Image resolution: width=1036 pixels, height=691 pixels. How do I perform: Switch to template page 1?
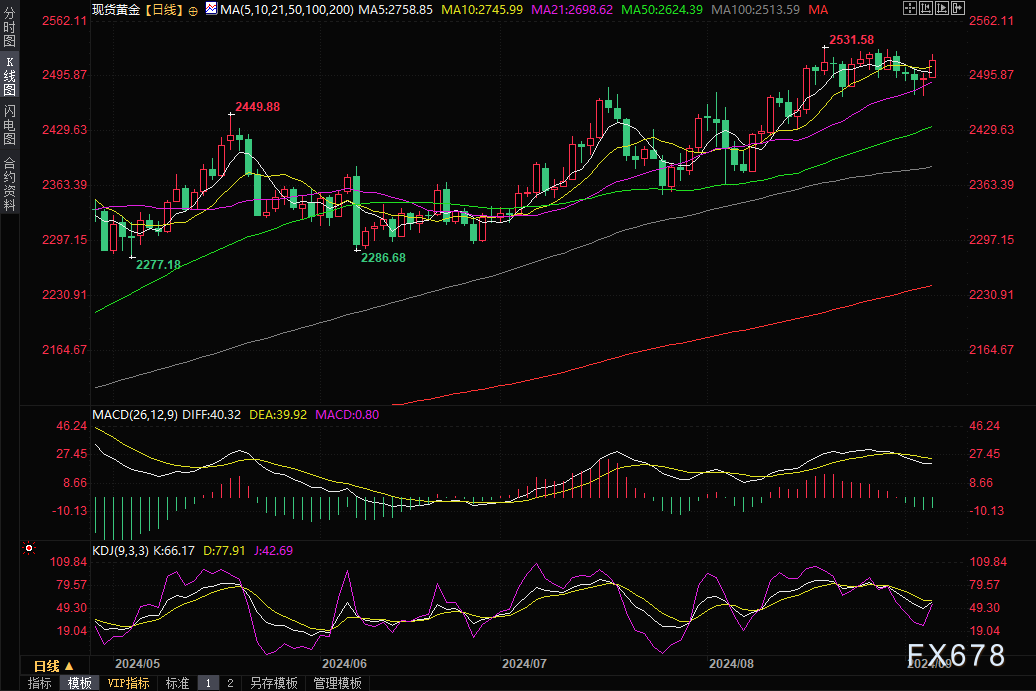[x=208, y=683]
